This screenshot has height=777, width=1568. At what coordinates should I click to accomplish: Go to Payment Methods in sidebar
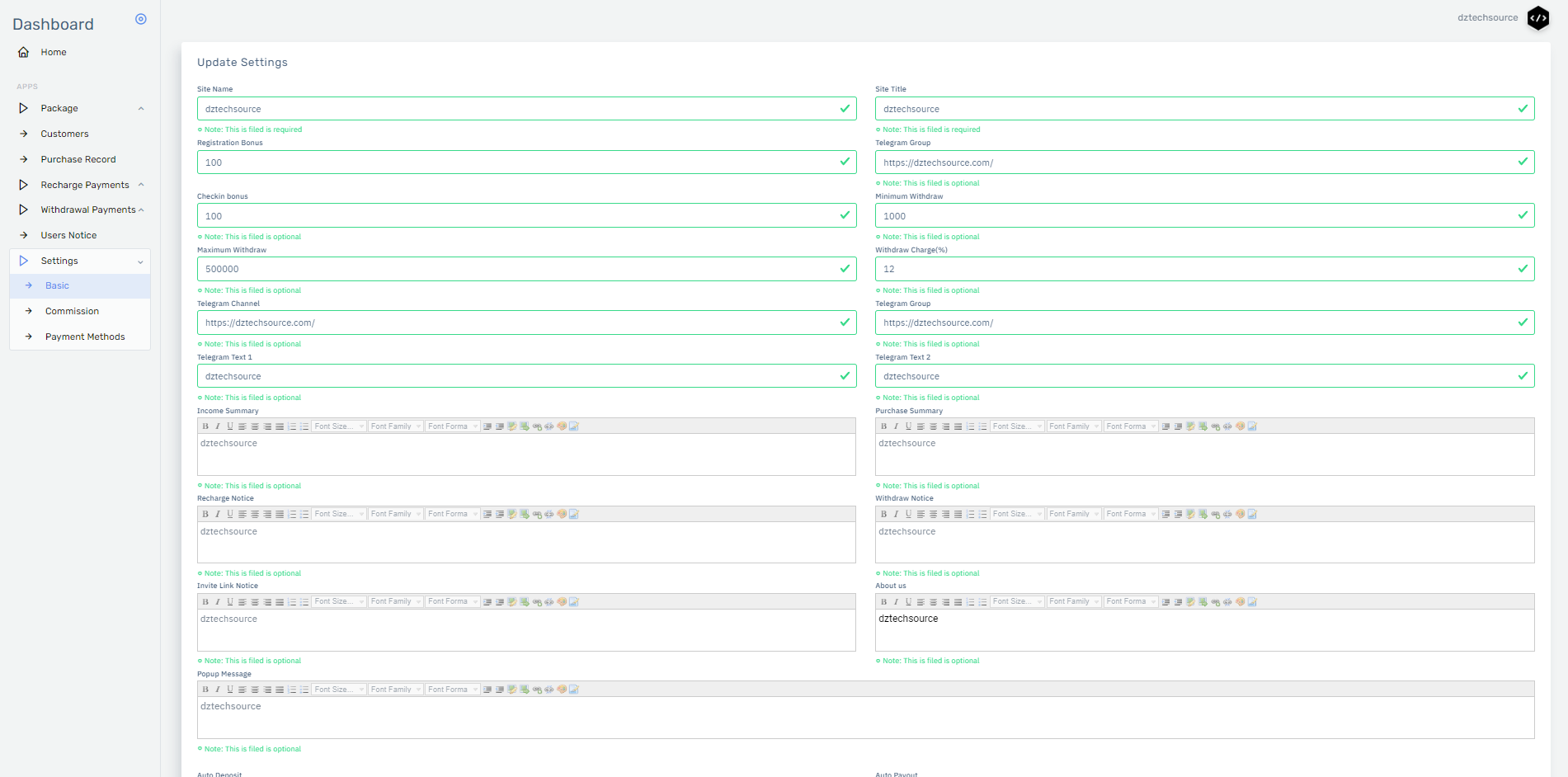(x=85, y=337)
